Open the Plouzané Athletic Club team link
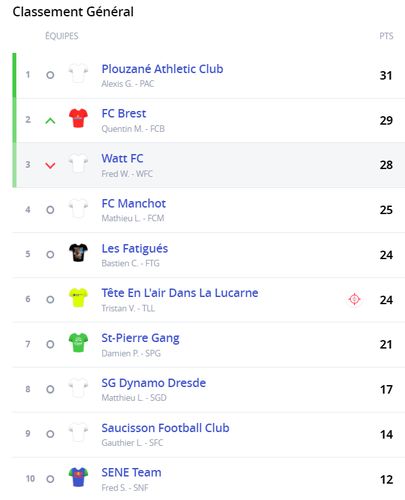Screen dimensions: 405x500 click(x=162, y=69)
